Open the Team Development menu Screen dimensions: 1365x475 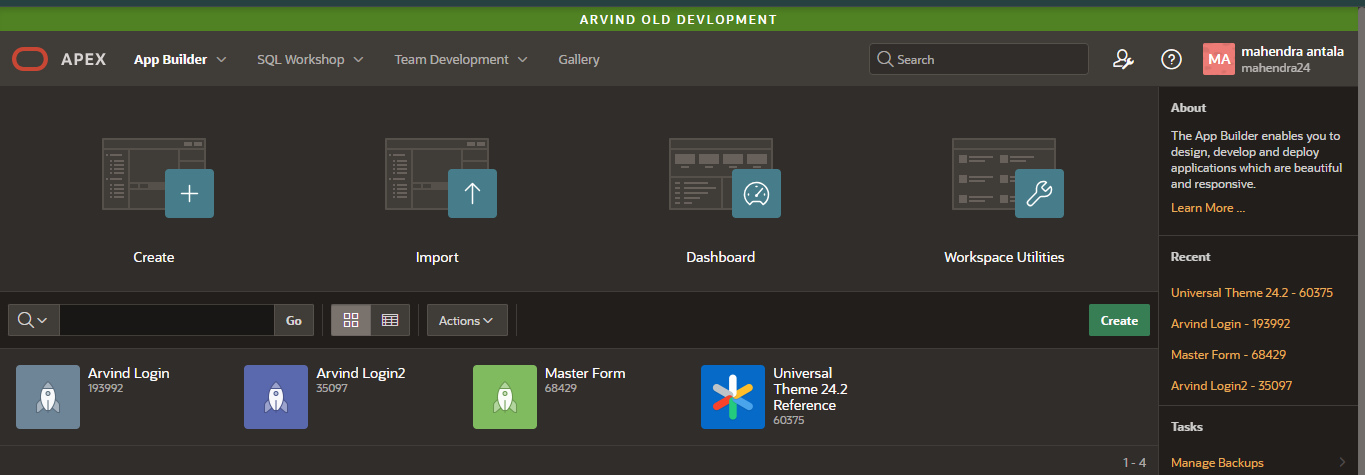pyautogui.click(x=460, y=60)
